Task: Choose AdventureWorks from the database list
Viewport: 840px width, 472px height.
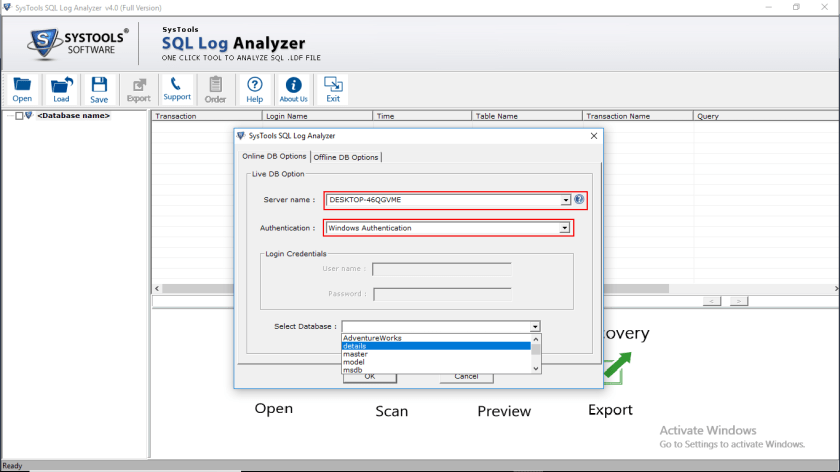Action: (372, 338)
